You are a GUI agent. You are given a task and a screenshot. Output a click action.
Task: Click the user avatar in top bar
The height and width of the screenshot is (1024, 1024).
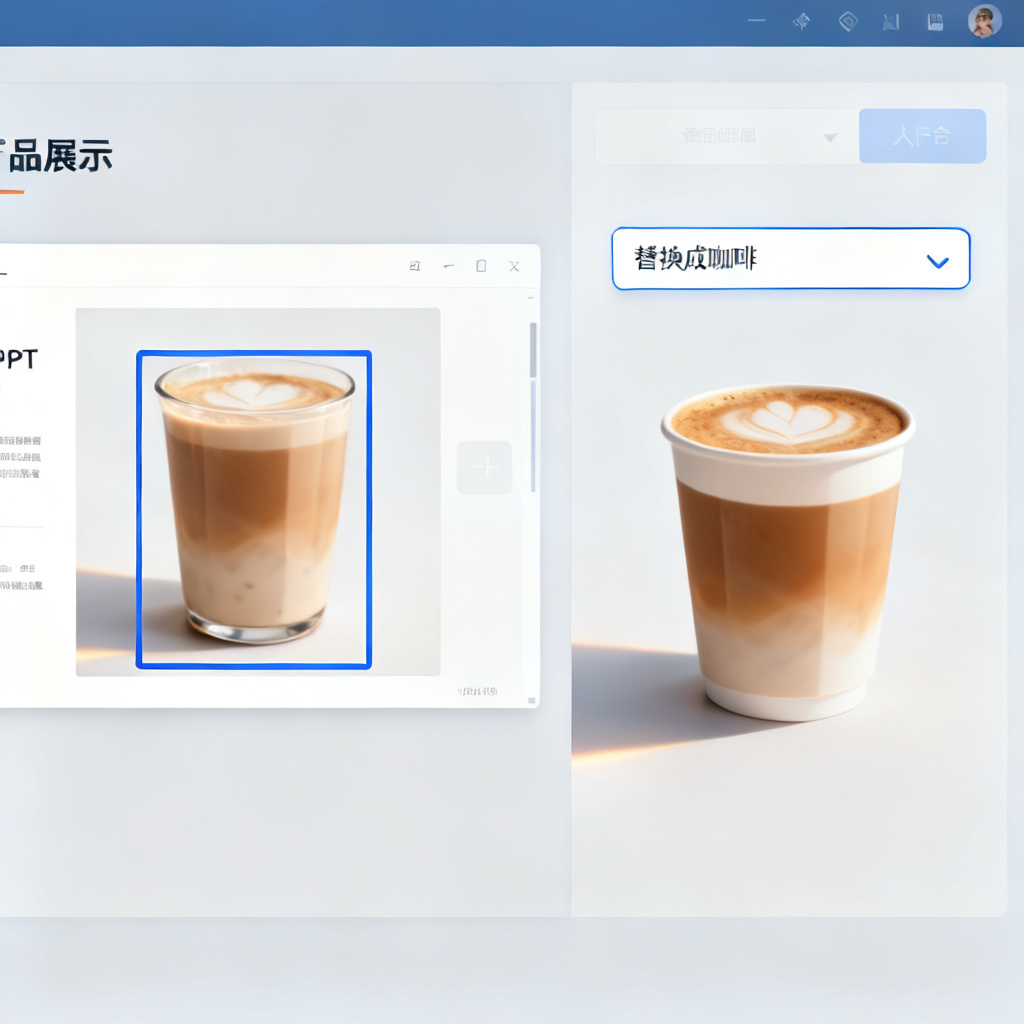point(984,21)
